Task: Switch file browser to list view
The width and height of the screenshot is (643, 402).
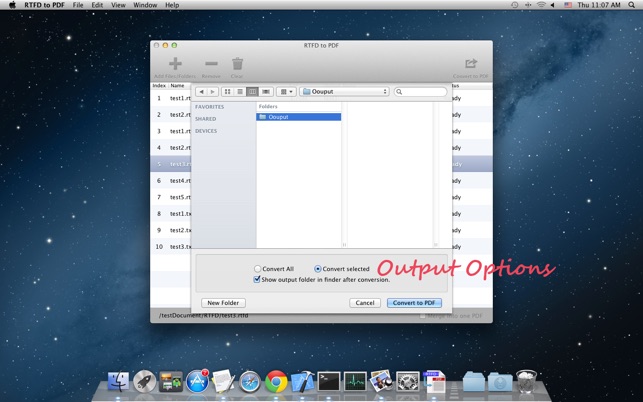Action: (240, 92)
